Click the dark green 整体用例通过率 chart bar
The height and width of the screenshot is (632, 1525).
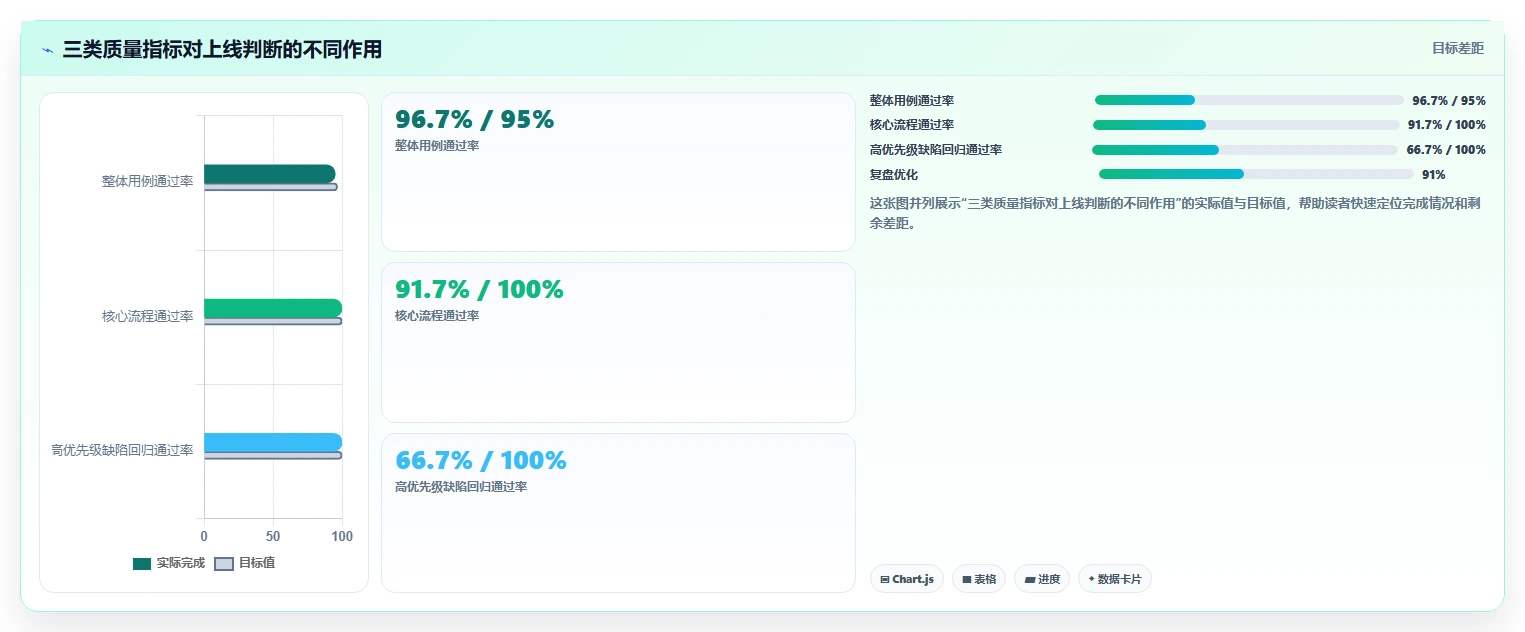coord(270,174)
